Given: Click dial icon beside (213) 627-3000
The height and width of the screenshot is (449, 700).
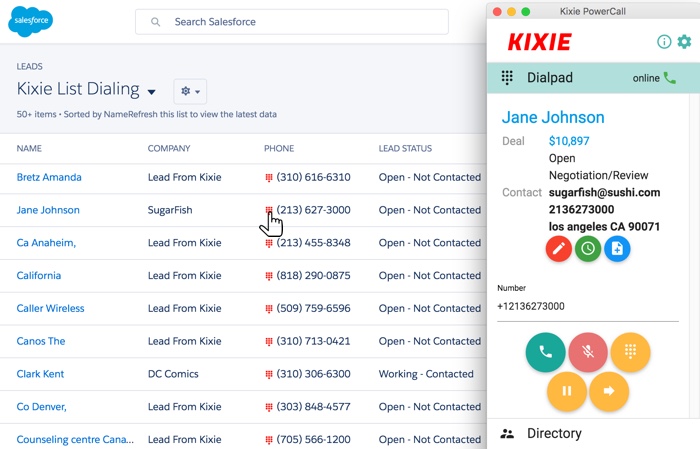Looking at the screenshot, I should pos(269,210).
